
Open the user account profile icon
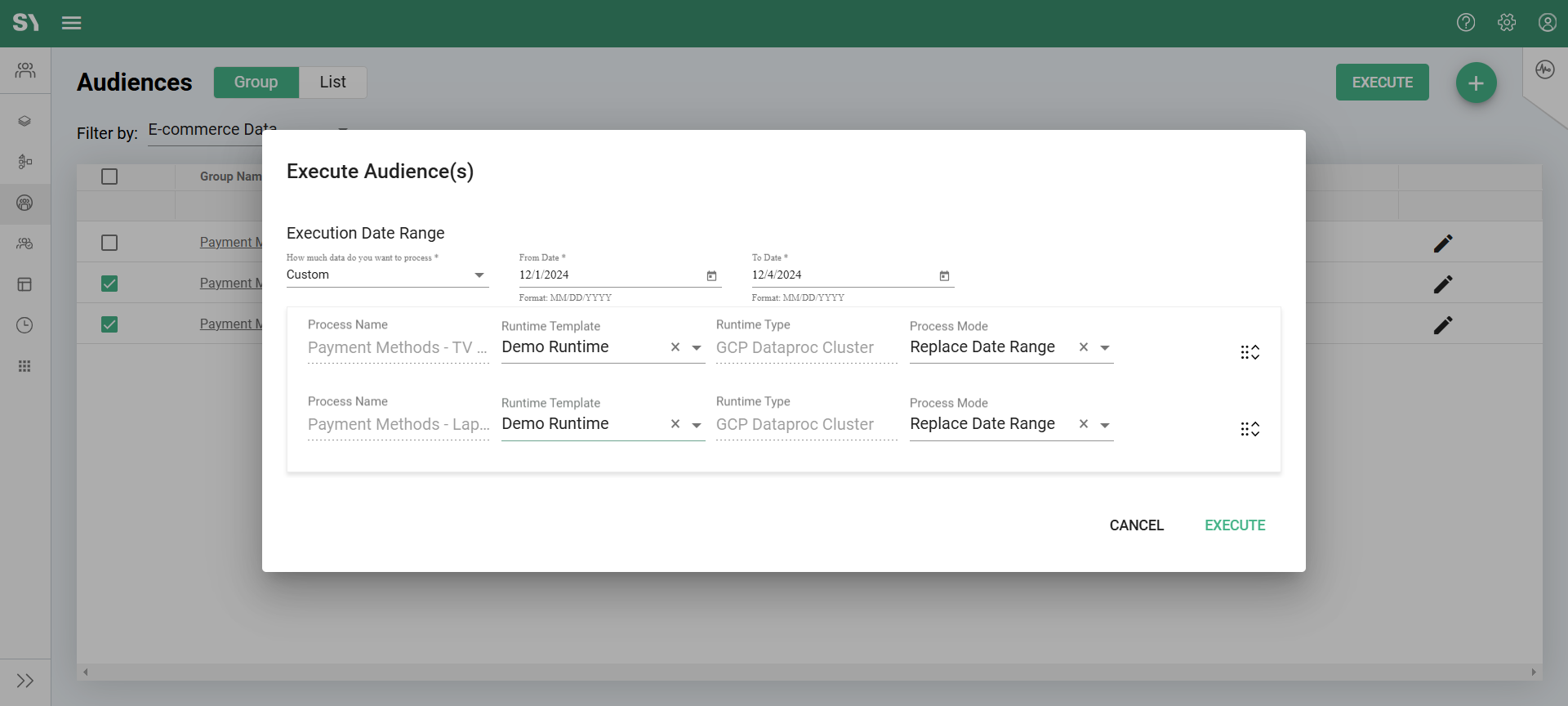[x=1547, y=23]
